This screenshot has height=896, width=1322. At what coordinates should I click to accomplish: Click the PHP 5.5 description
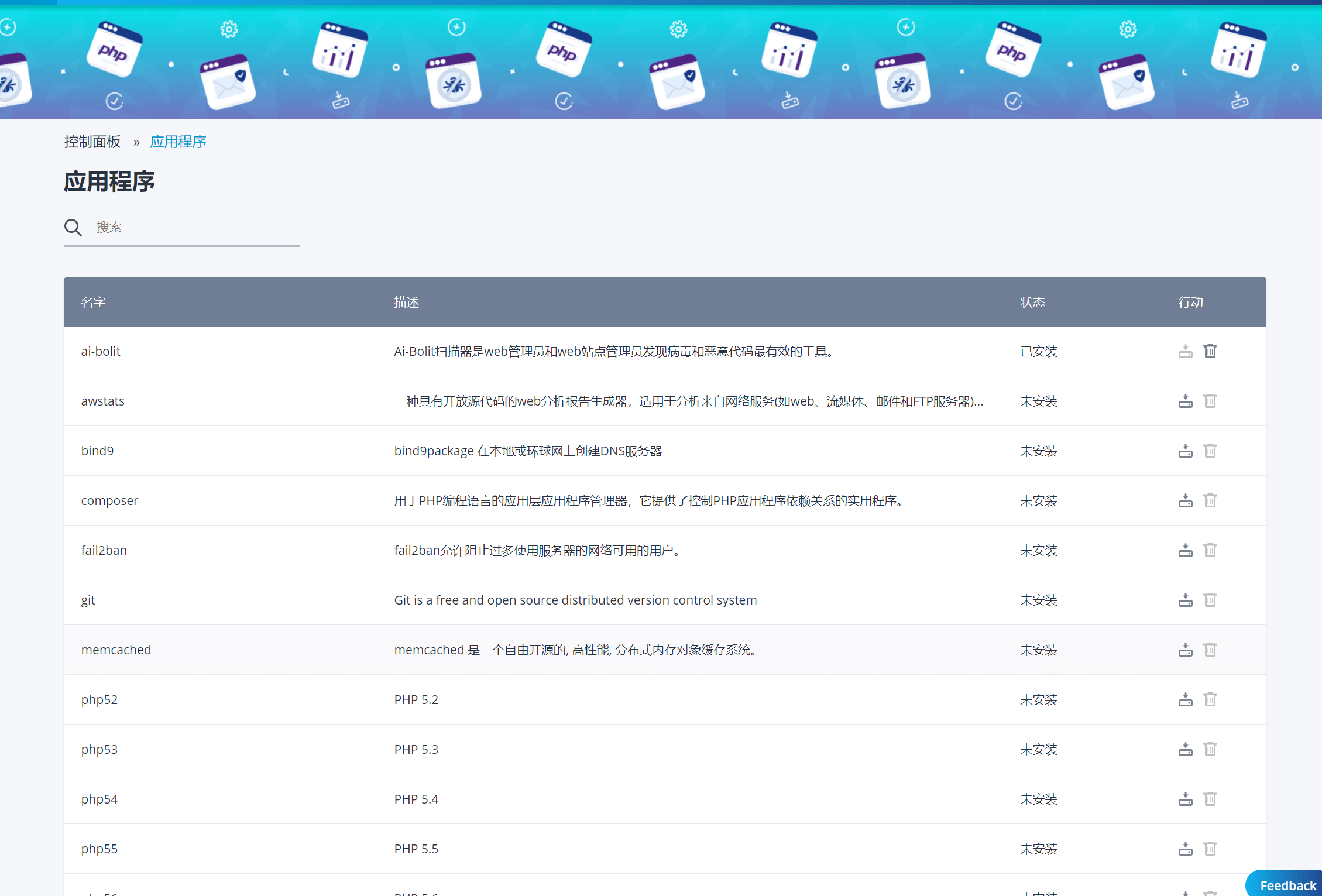tap(416, 849)
